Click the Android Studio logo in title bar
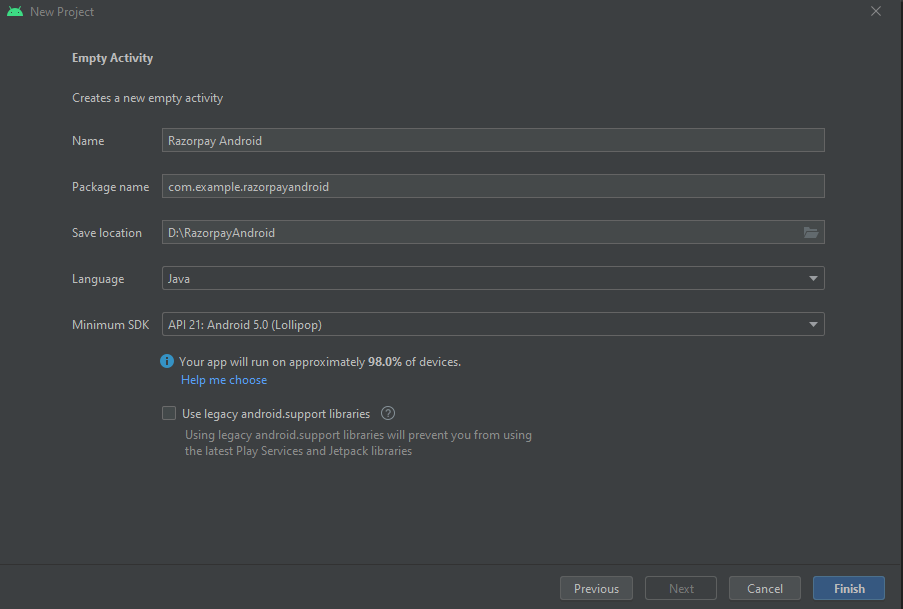903x609 pixels. (x=14, y=11)
